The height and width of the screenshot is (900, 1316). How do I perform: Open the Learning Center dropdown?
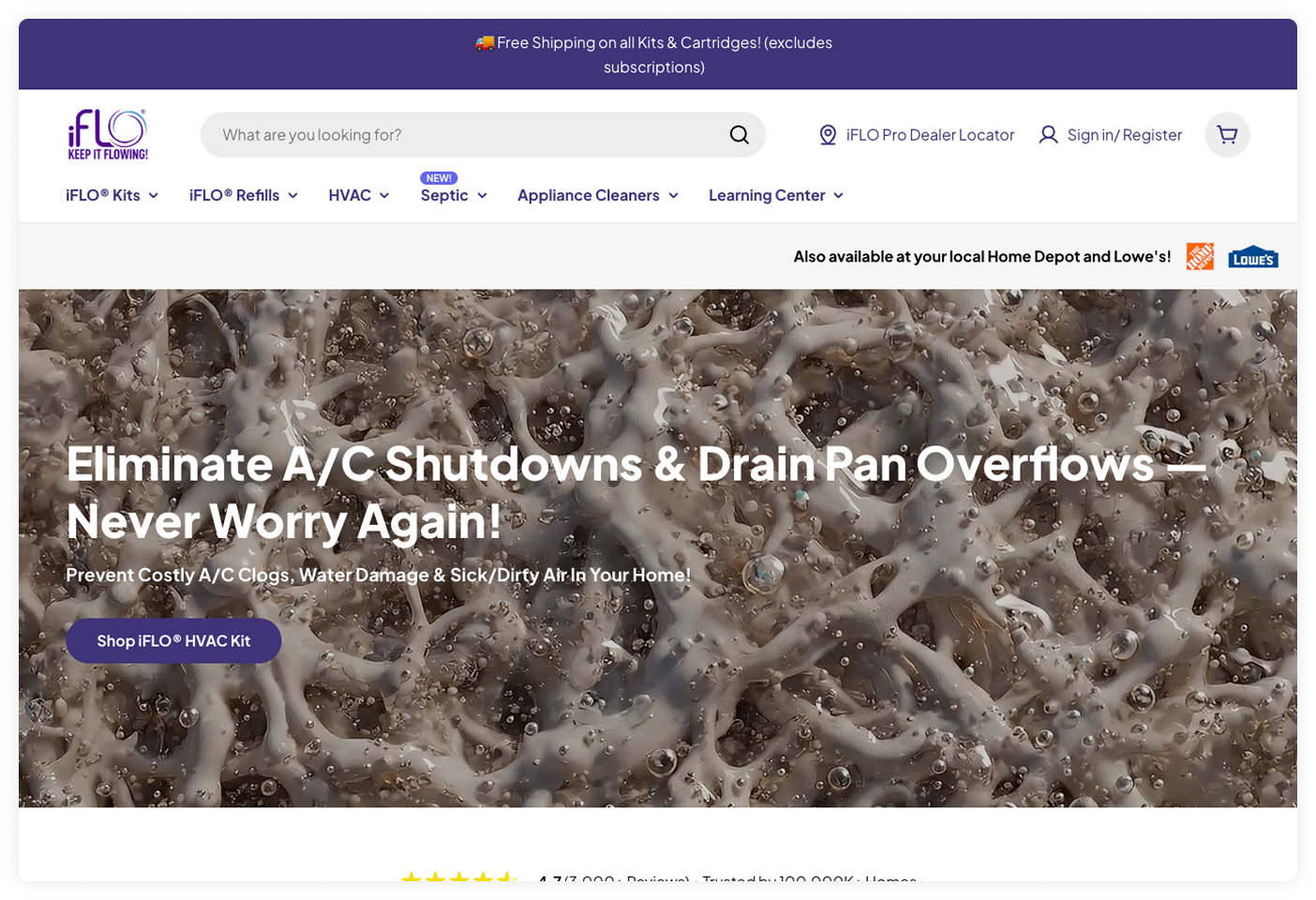[x=774, y=195]
